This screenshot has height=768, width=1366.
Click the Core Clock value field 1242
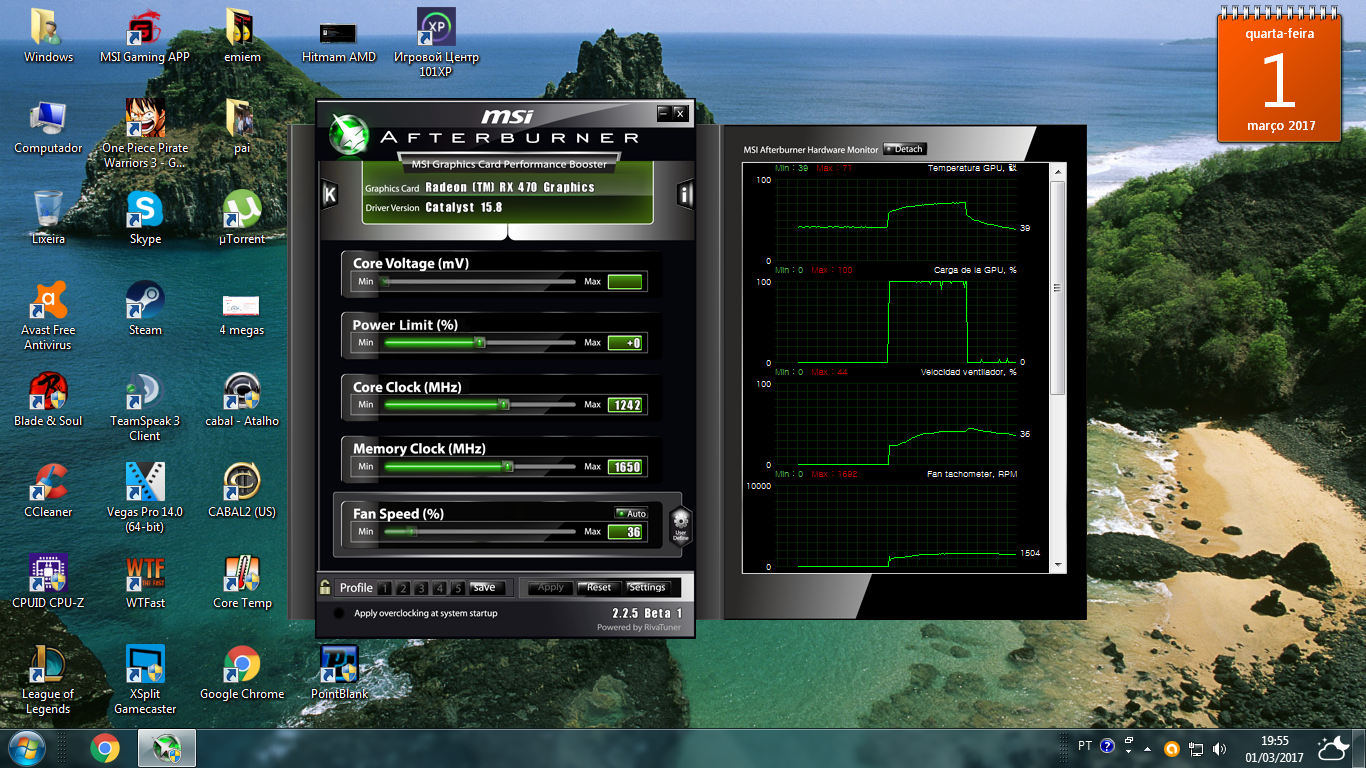pyautogui.click(x=625, y=405)
